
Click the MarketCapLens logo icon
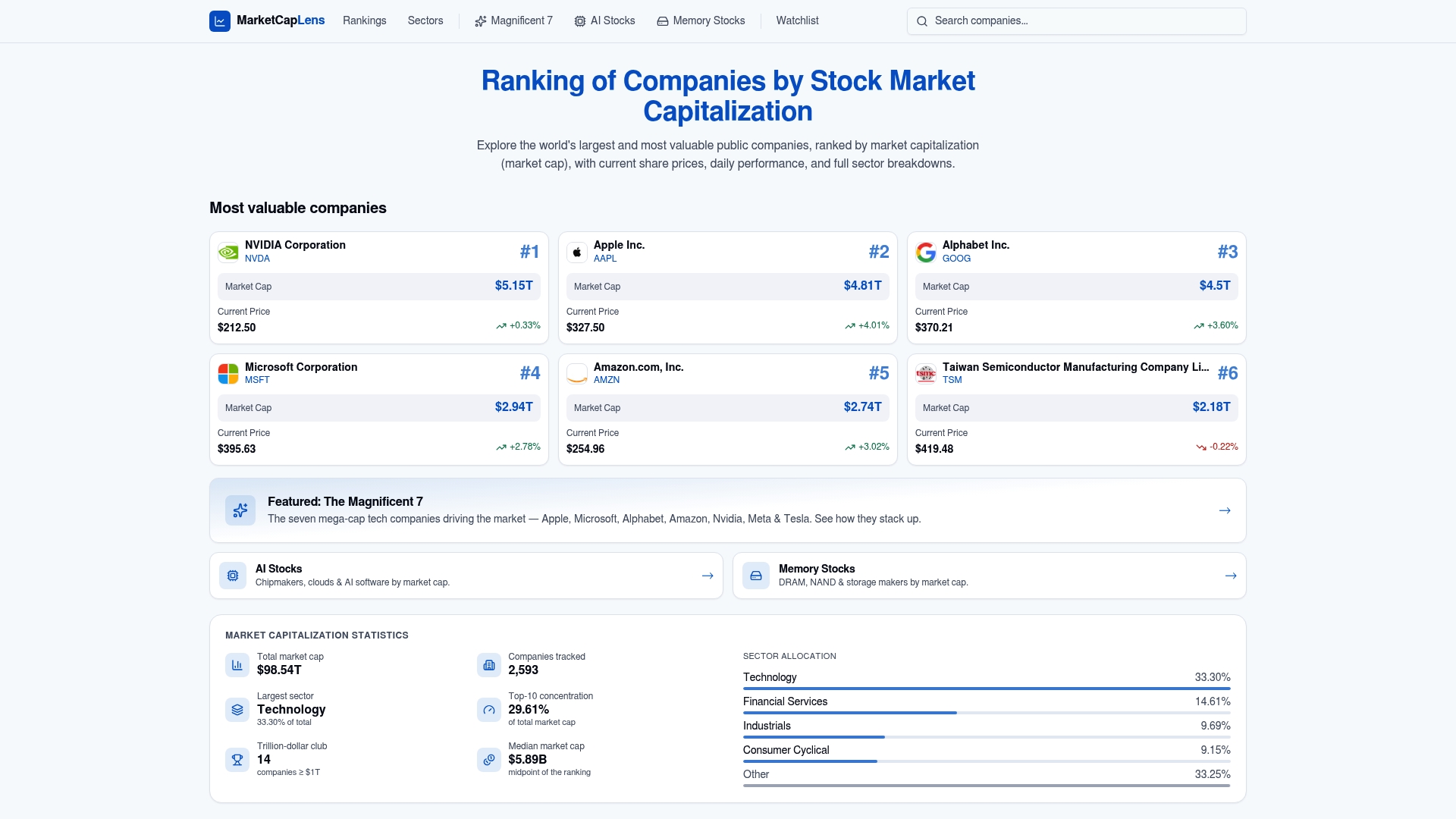(220, 21)
